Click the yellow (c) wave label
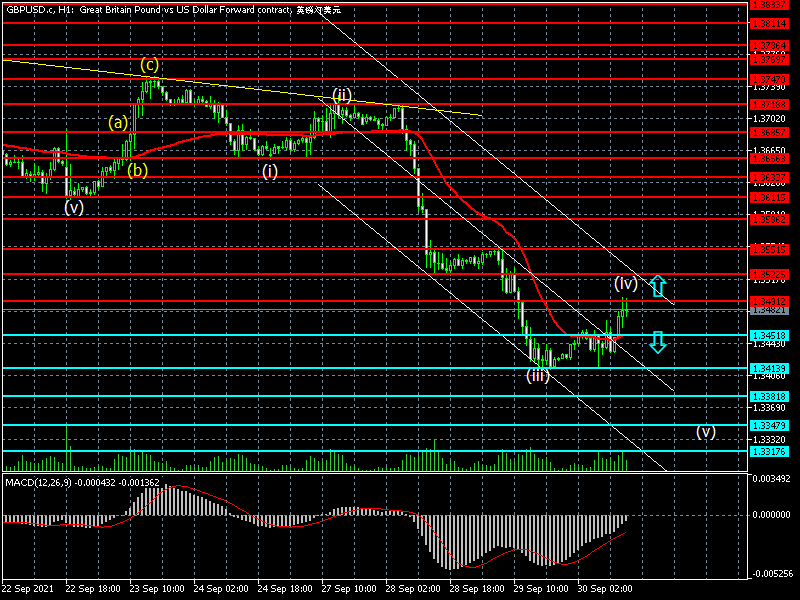800x600 pixels. point(149,65)
